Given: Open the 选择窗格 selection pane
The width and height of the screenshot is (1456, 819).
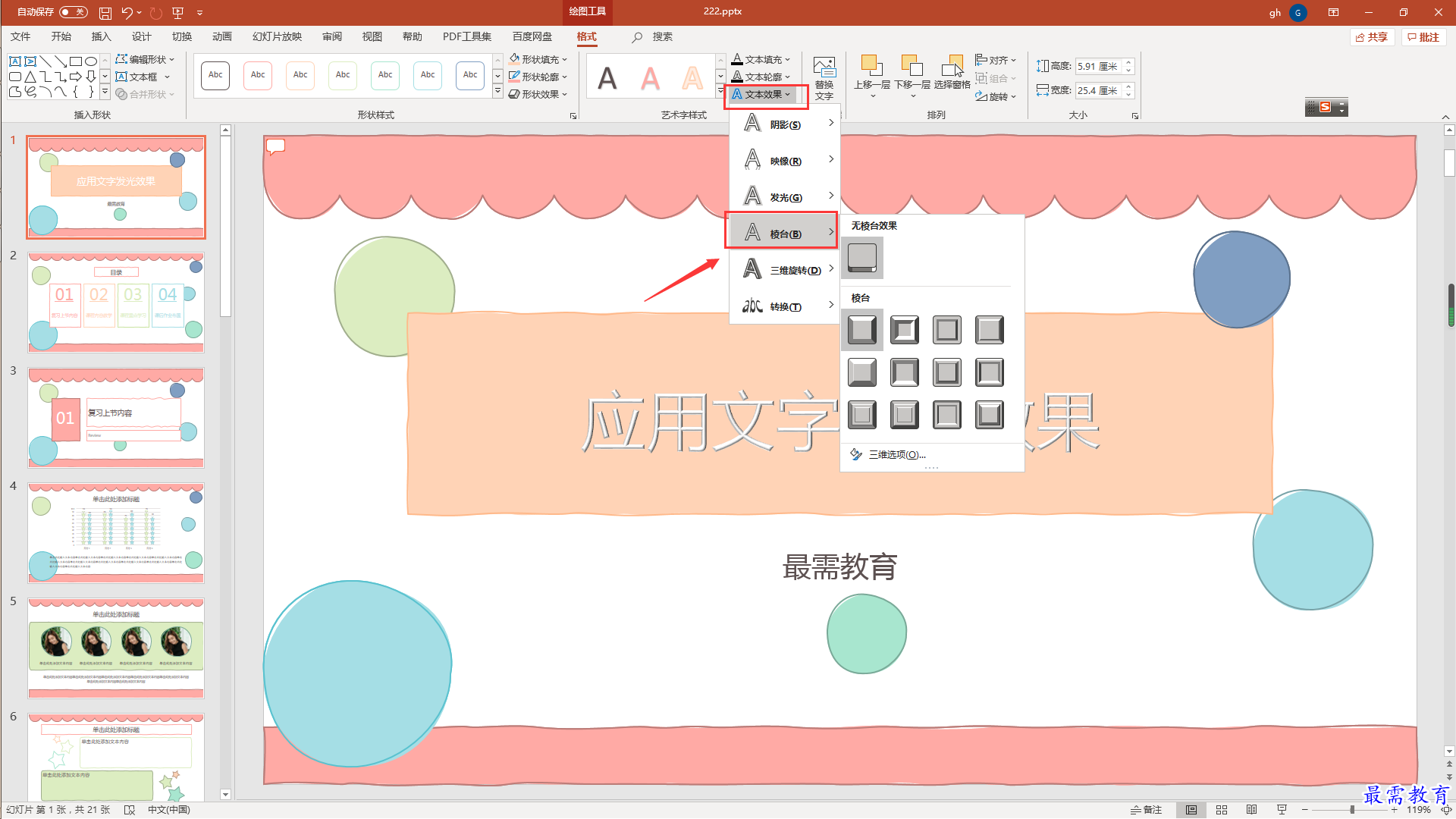Looking at the screenshot, I should pyautogui.click(x=952, y=73).
